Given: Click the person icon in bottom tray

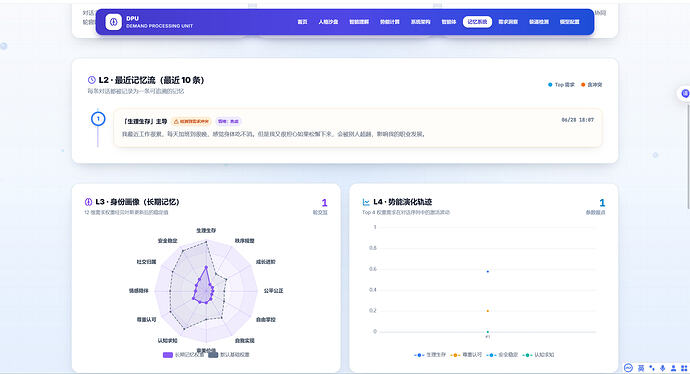Looking at the screenshot, I should point(673,368).
